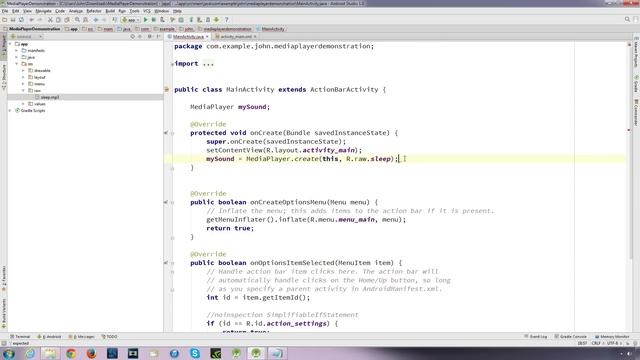Click the Cut scissors icon
This screenshot has width=640, height=360.
pyautogui.click(x=50, y=20)
